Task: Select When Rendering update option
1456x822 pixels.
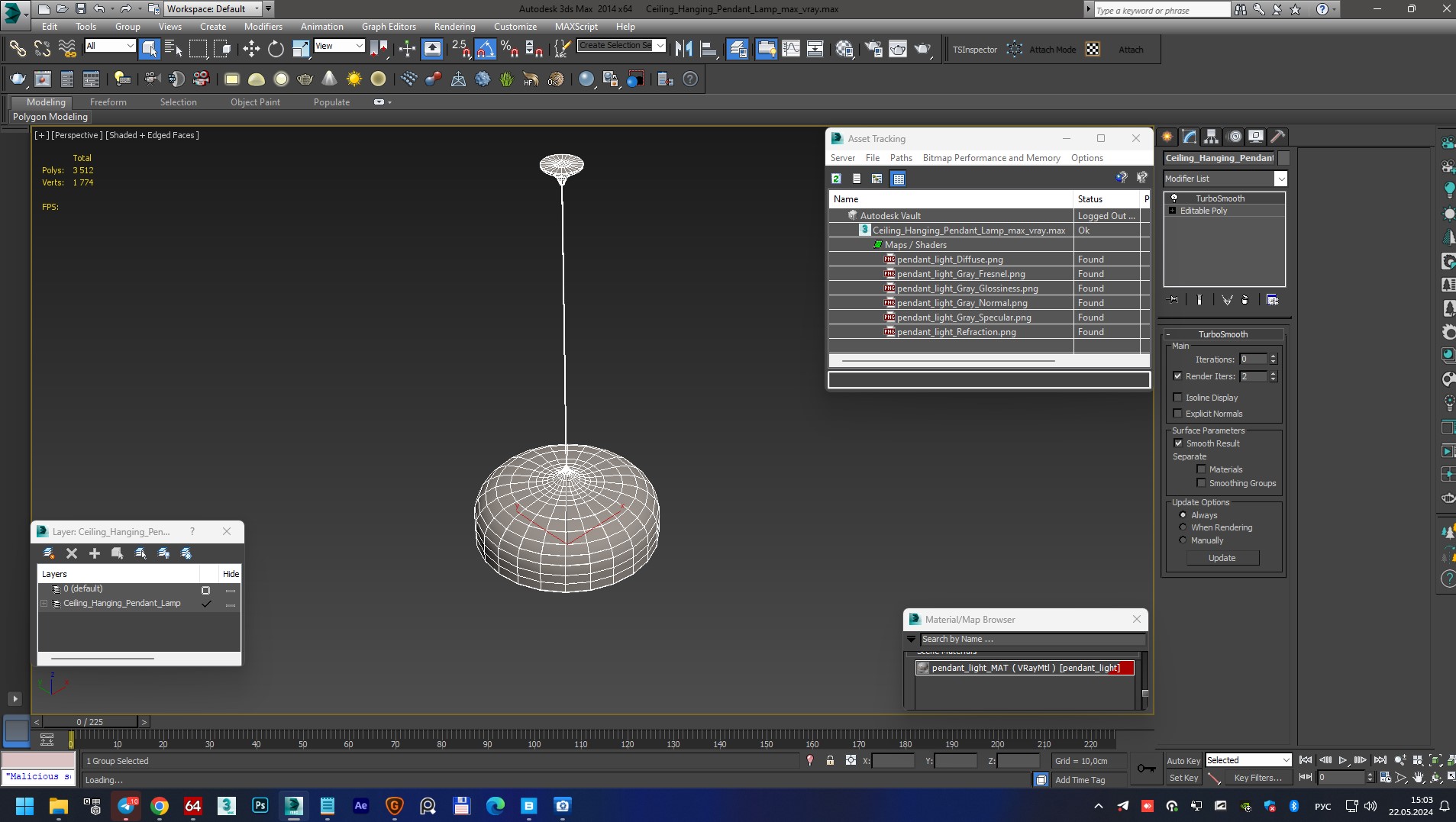Action: tap(1183, 527)
